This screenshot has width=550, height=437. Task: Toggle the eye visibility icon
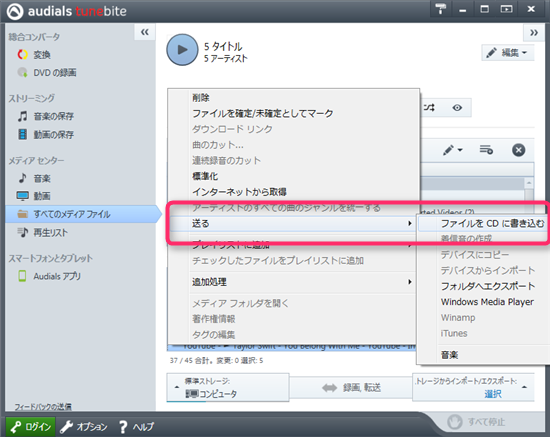[x=457, y=108]
